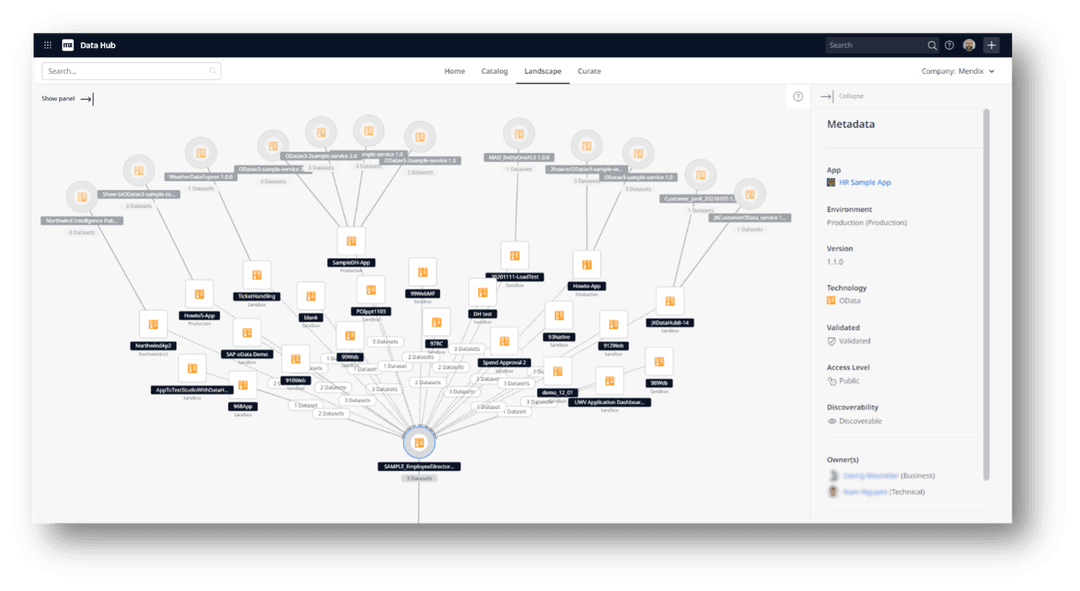Select the 93Native app node
Screen dimensions: 1080x591
559,316
